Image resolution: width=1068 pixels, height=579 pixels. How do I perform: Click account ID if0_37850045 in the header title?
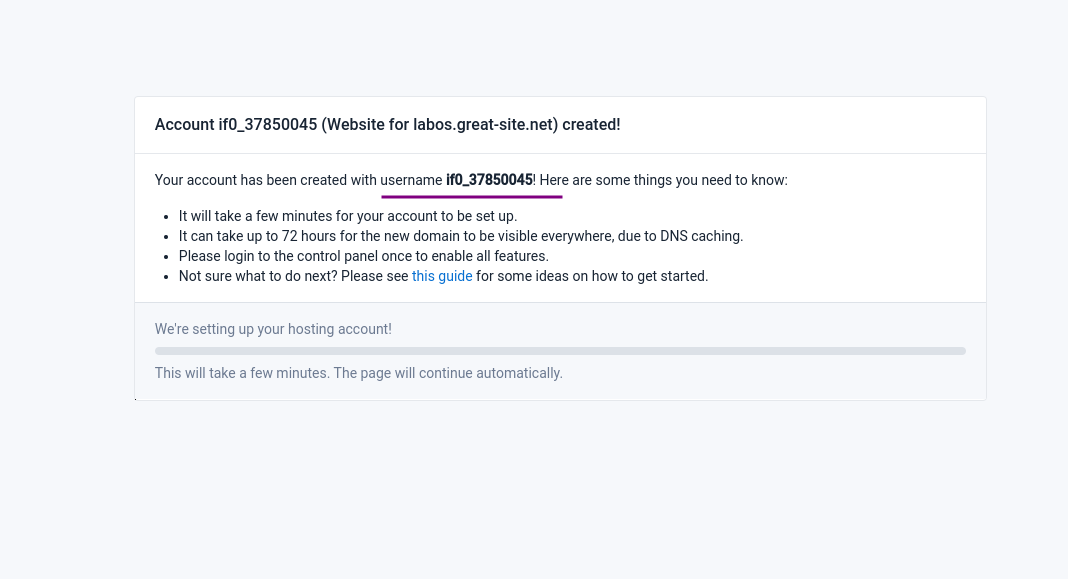(268, 125)
